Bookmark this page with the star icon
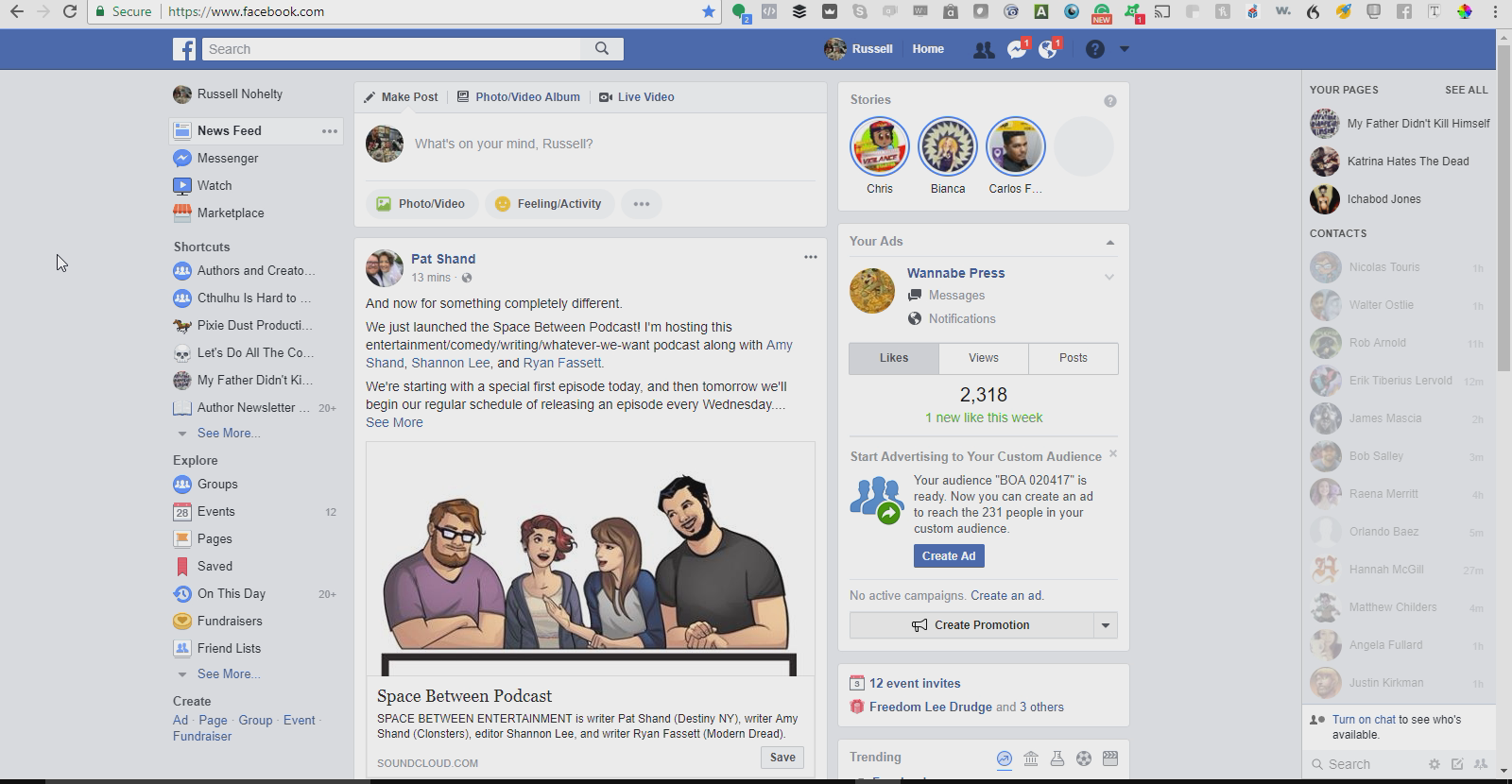Viewport: 1512px width, 784px height. [709, 11]
